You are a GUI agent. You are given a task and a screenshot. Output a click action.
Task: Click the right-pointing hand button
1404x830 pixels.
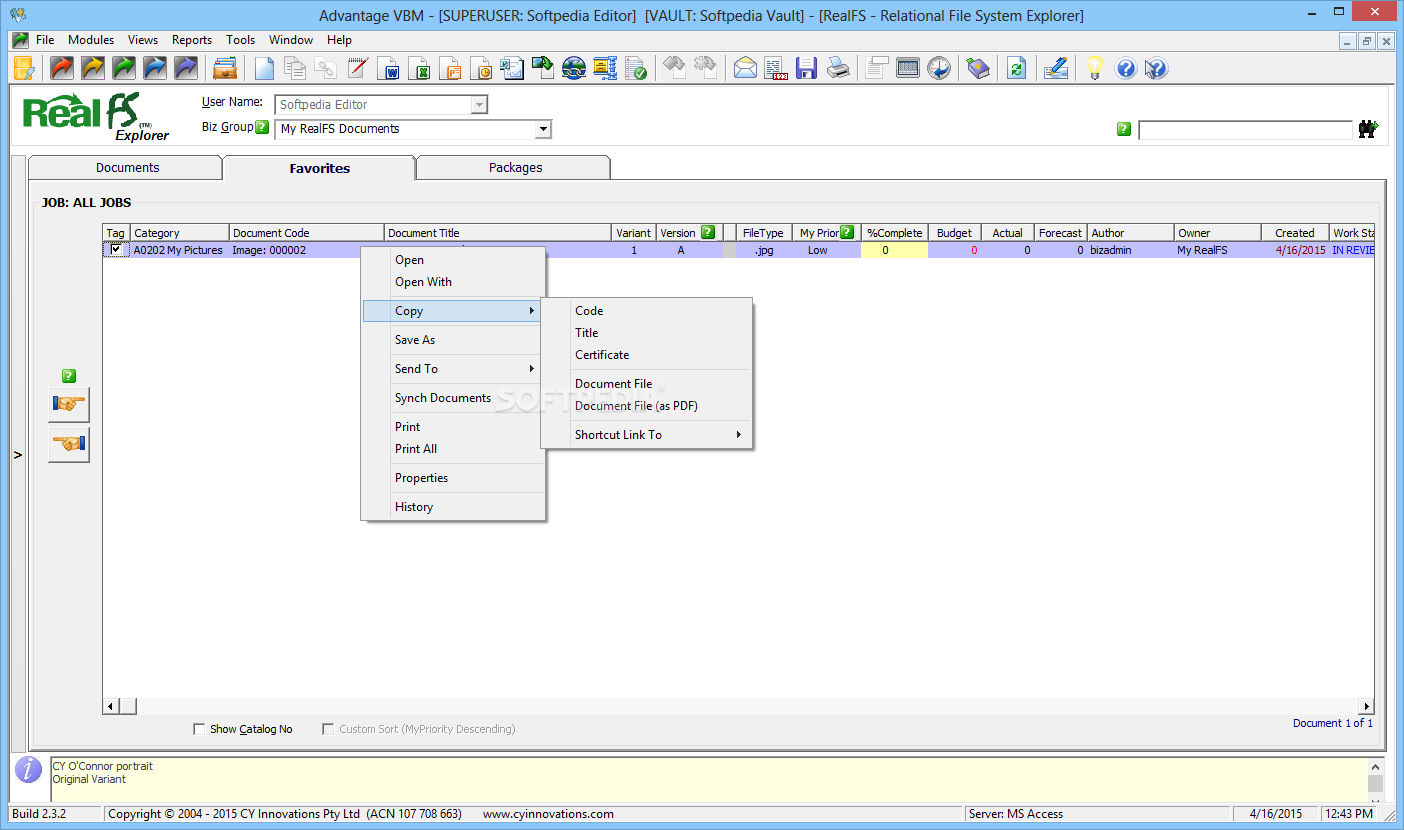[69, 405]
